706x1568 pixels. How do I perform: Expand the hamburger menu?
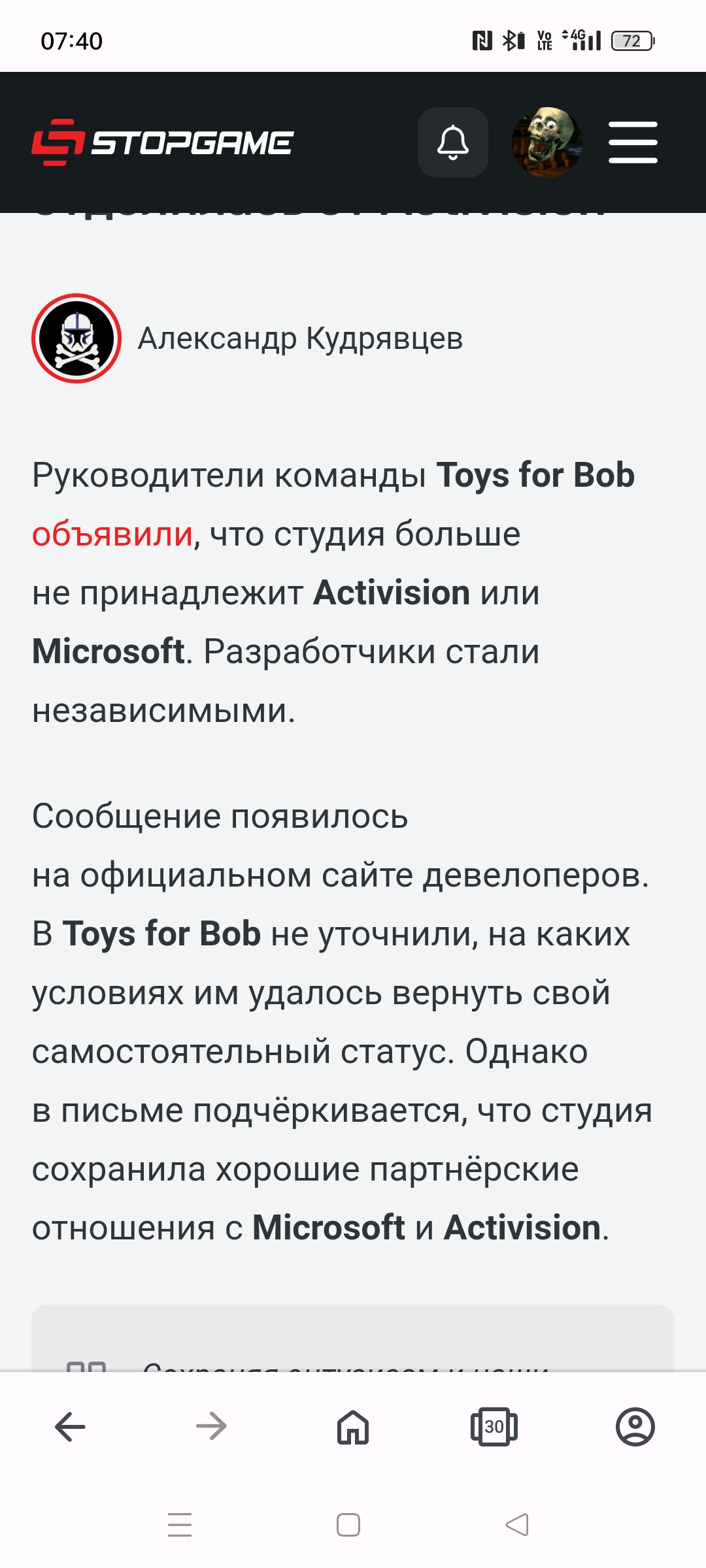point(633,142)
